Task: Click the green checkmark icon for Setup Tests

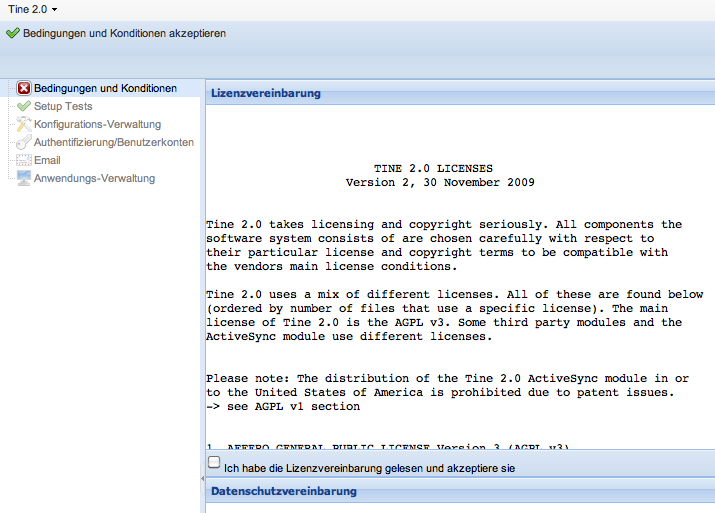Action: point(24,106)
